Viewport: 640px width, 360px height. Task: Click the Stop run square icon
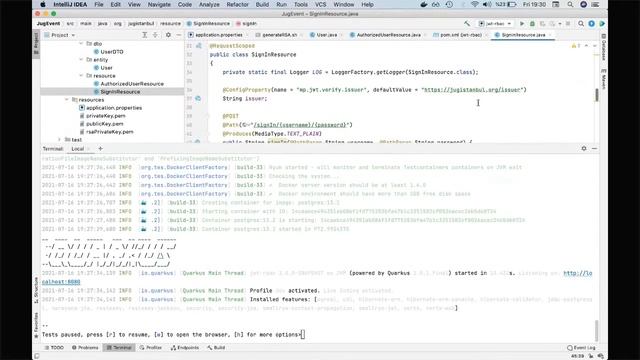[x=568, y=24]
